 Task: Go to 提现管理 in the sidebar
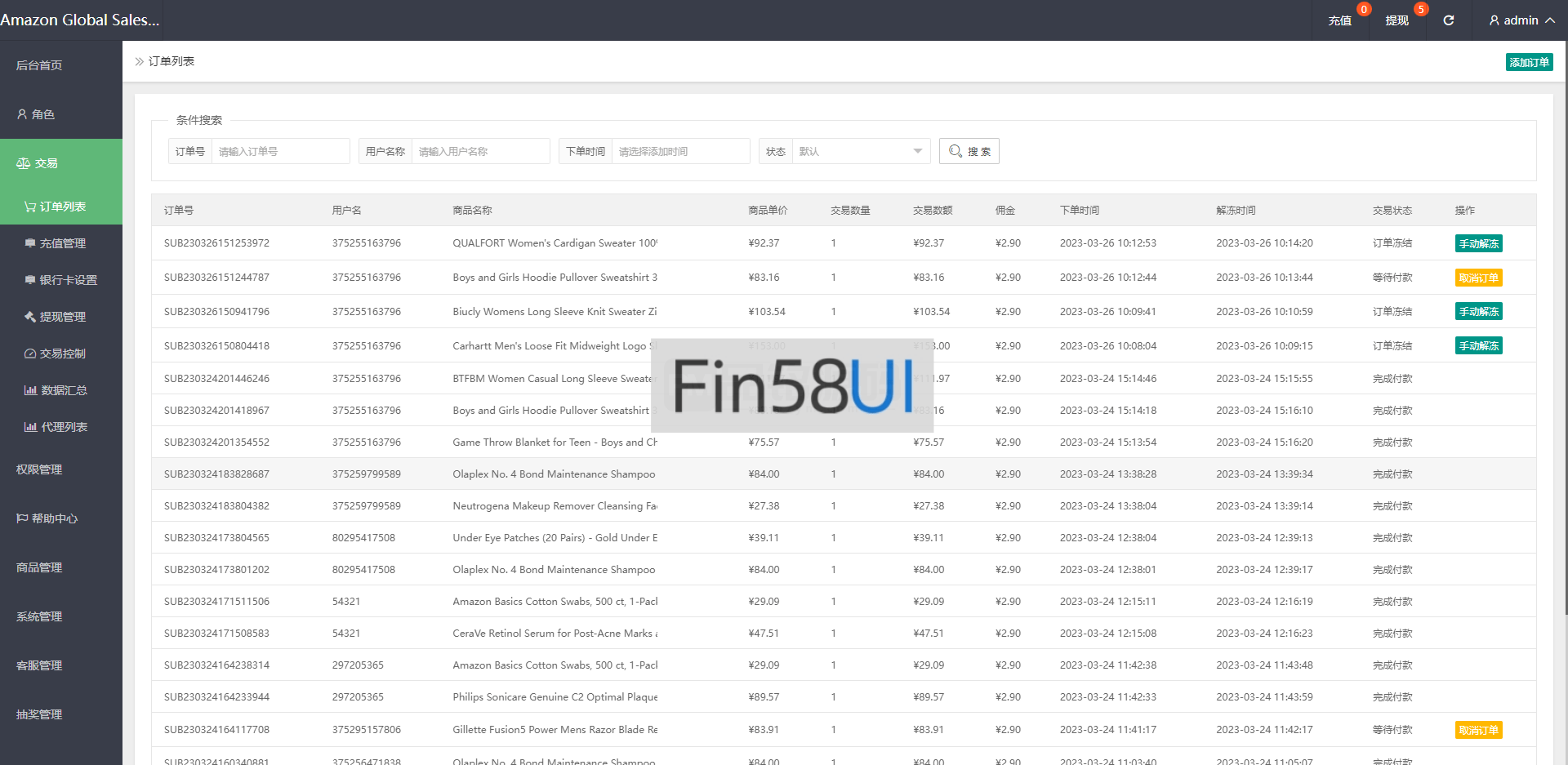[62, 317]
